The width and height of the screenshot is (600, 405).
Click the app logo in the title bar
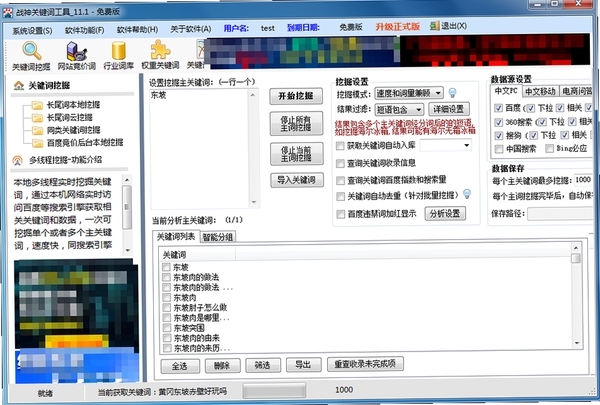(8, 12)
